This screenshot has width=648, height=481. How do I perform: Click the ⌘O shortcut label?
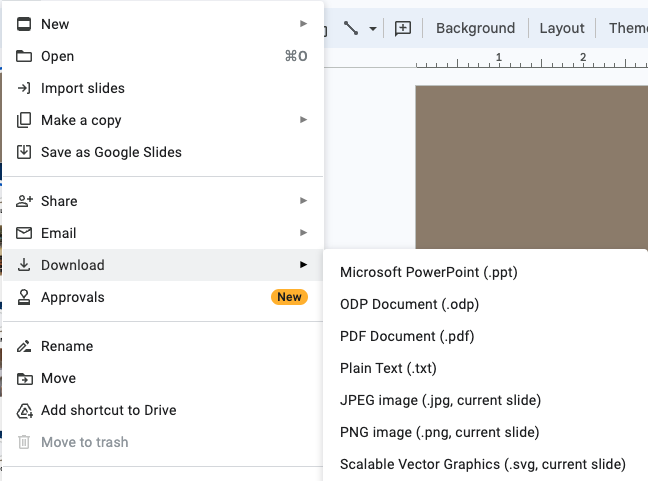[x=296, y=56]
